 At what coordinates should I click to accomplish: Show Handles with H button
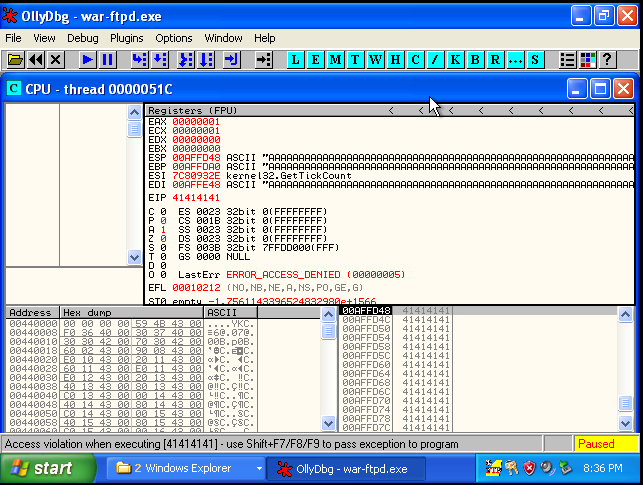pos(395,60)
